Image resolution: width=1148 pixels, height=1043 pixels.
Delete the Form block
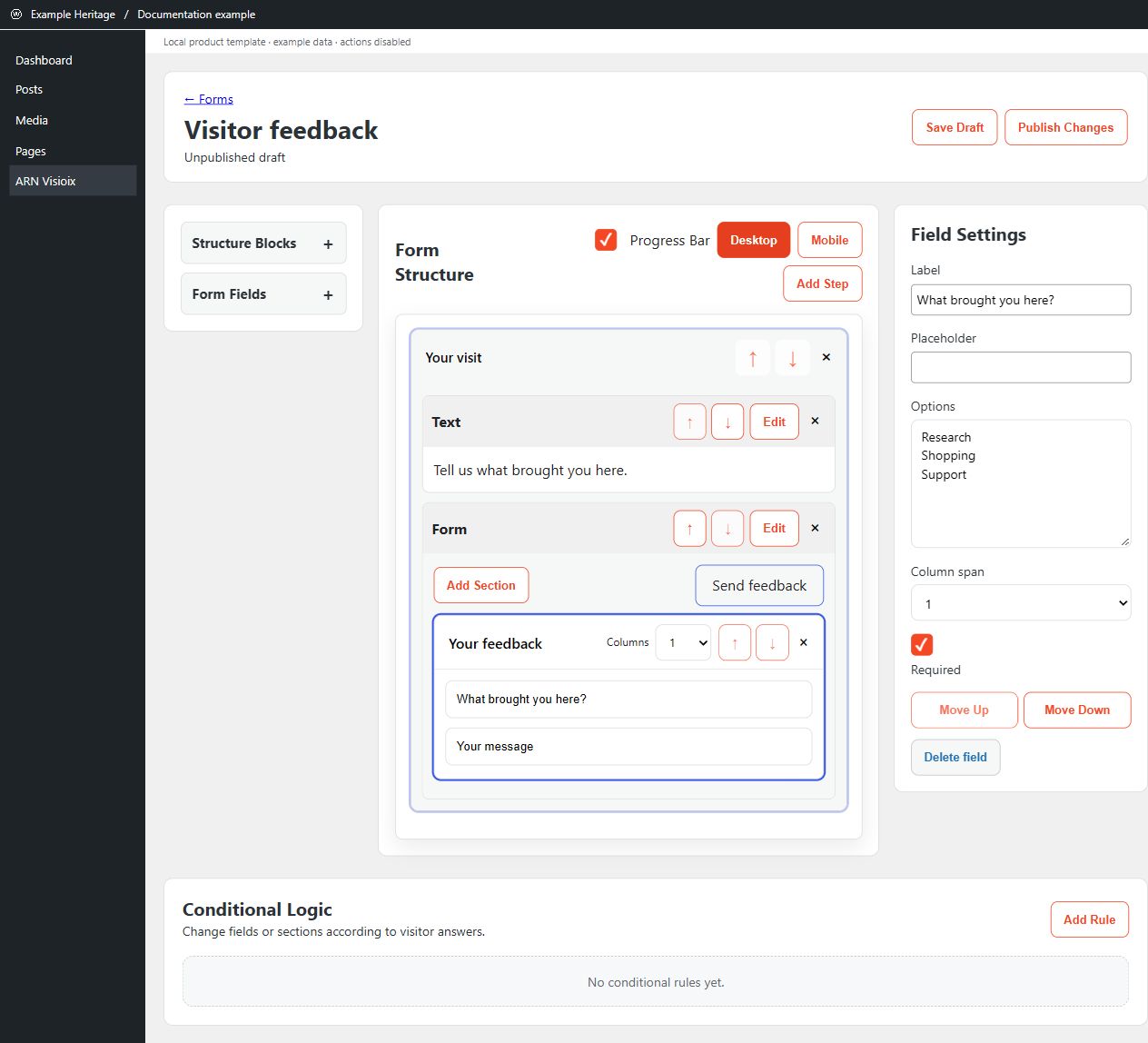point(815,528)
